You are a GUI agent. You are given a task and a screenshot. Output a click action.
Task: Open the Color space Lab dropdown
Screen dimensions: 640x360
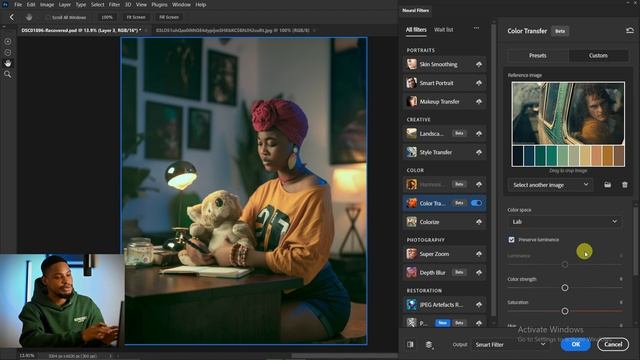(564, 222)
